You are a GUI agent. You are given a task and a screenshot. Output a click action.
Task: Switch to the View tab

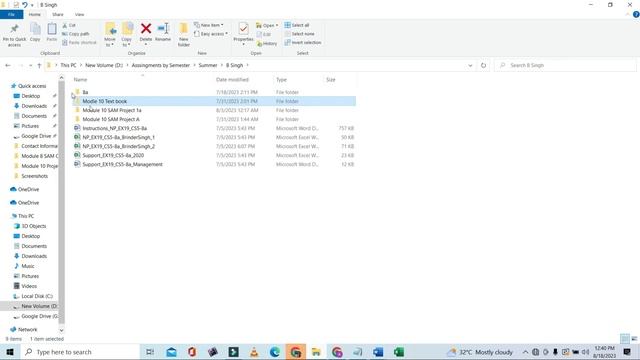[x=80, y=14]
